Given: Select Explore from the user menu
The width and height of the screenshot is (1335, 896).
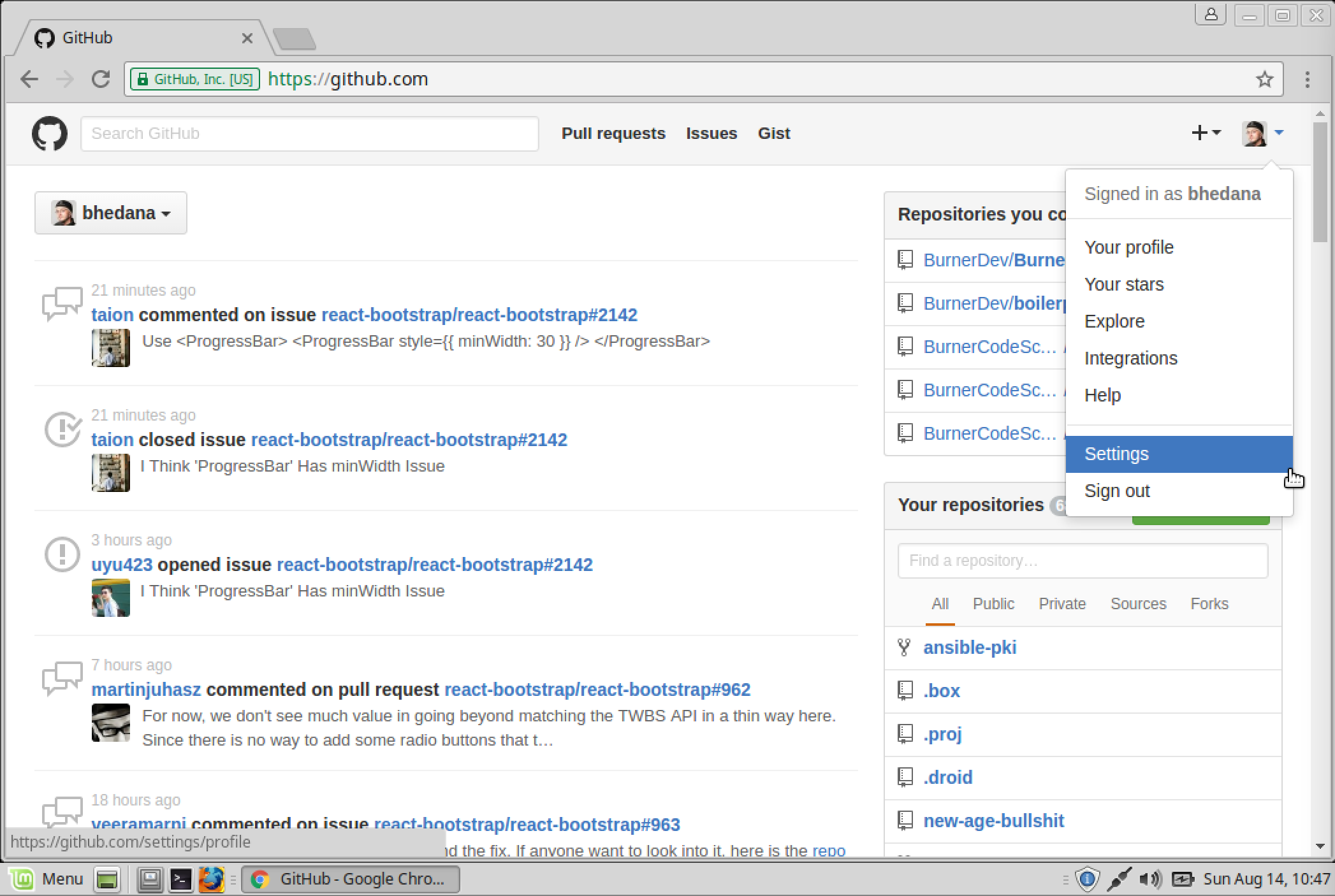Looking at the screenshot, I should coord(1179,321).
